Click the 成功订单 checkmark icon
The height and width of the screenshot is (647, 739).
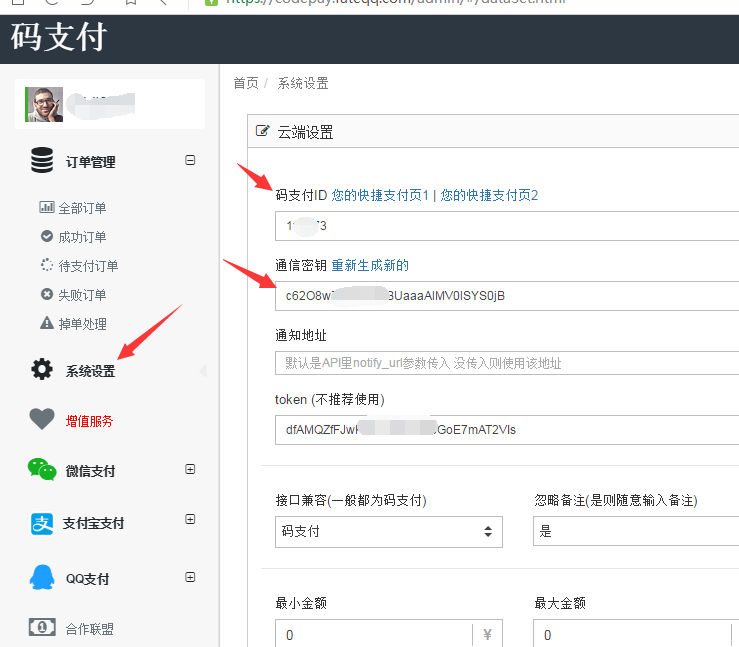(47, 236)
